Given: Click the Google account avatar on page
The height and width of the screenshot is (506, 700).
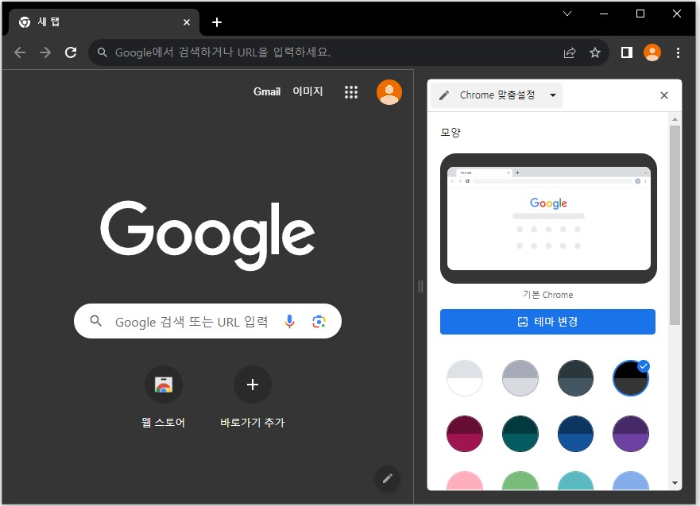Looking at the screenshot, I should [389, 92].
